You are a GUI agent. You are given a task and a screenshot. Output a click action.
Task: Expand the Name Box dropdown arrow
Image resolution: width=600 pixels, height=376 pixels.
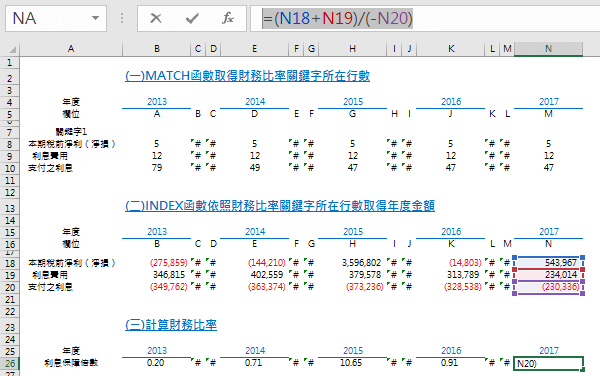click(x=95, y=18)
